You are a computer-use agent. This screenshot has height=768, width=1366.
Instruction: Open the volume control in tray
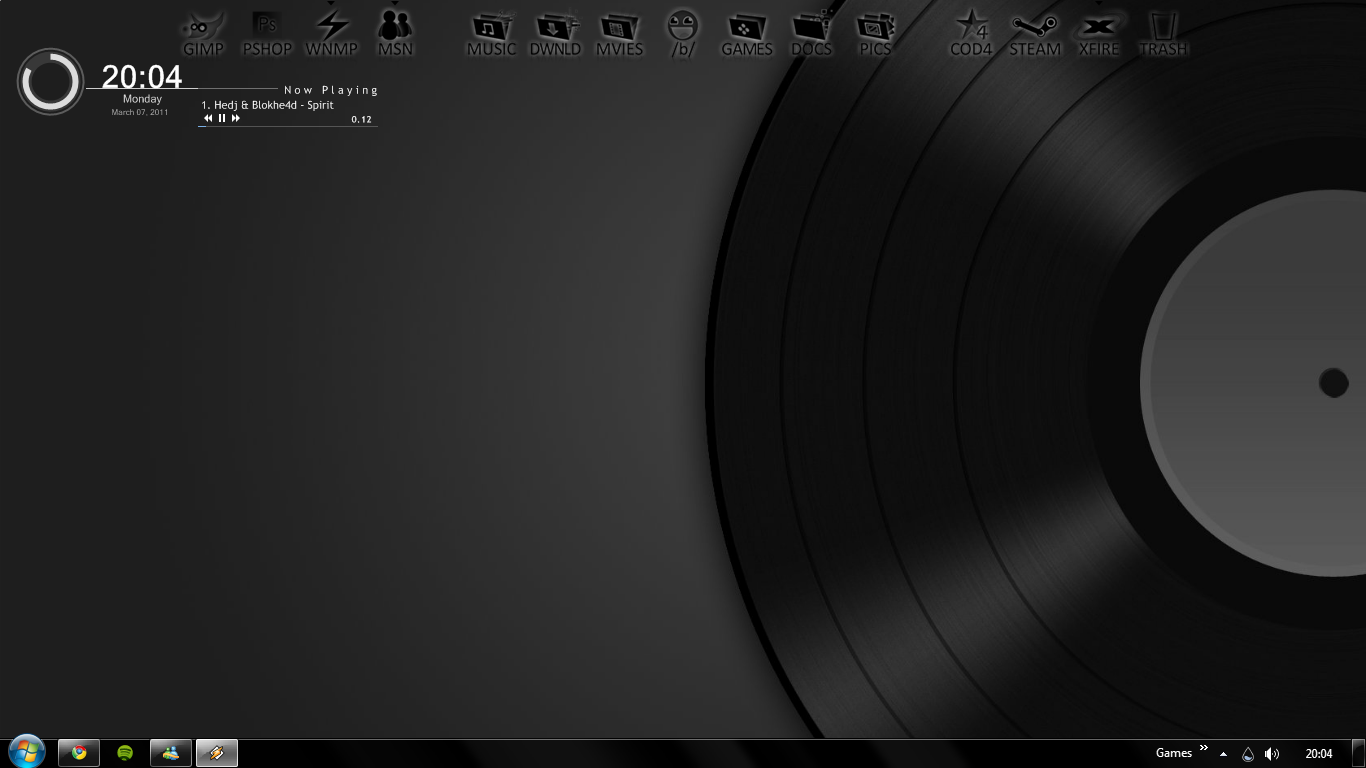coord(1272,754)
